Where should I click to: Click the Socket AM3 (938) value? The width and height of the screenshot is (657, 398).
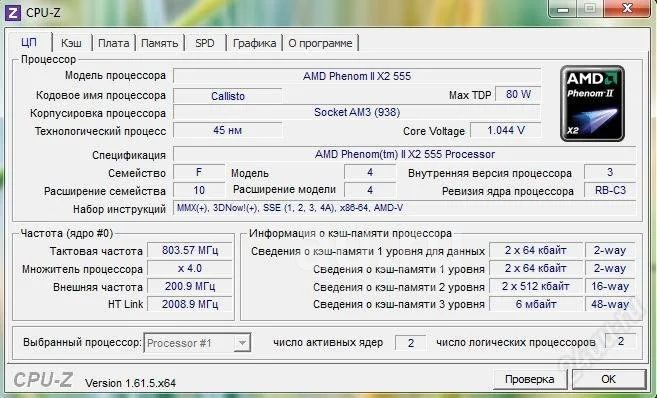click(x=357, y=112)
